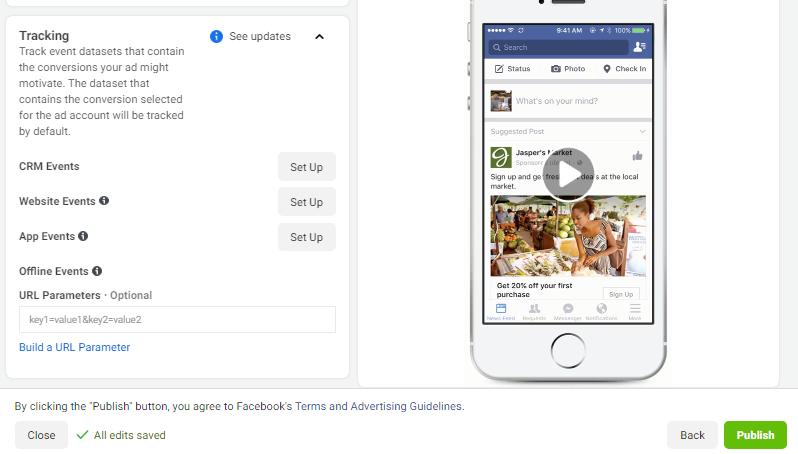
Task: Click the Tracking section heading
Action: (x=44, y=36)
